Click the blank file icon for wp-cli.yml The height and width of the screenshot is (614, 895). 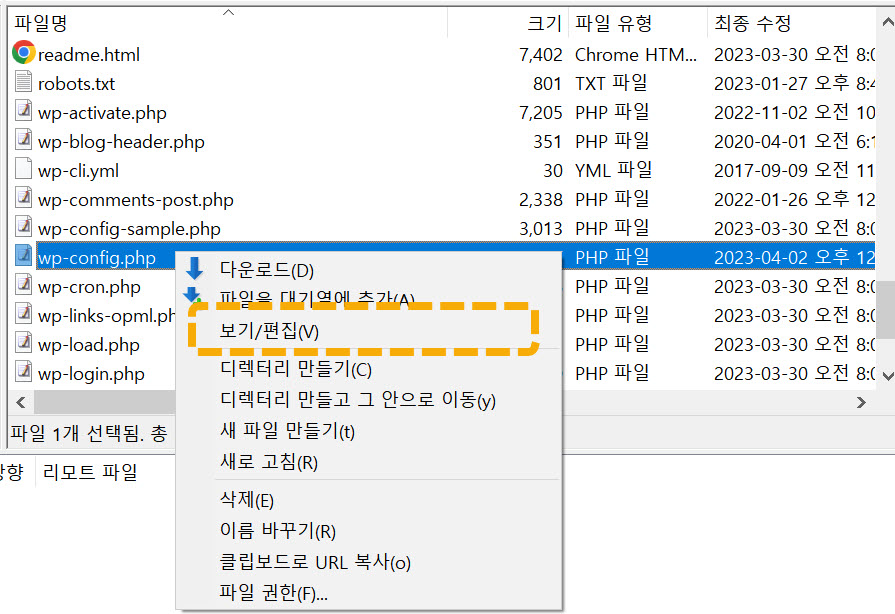[23, 168]
